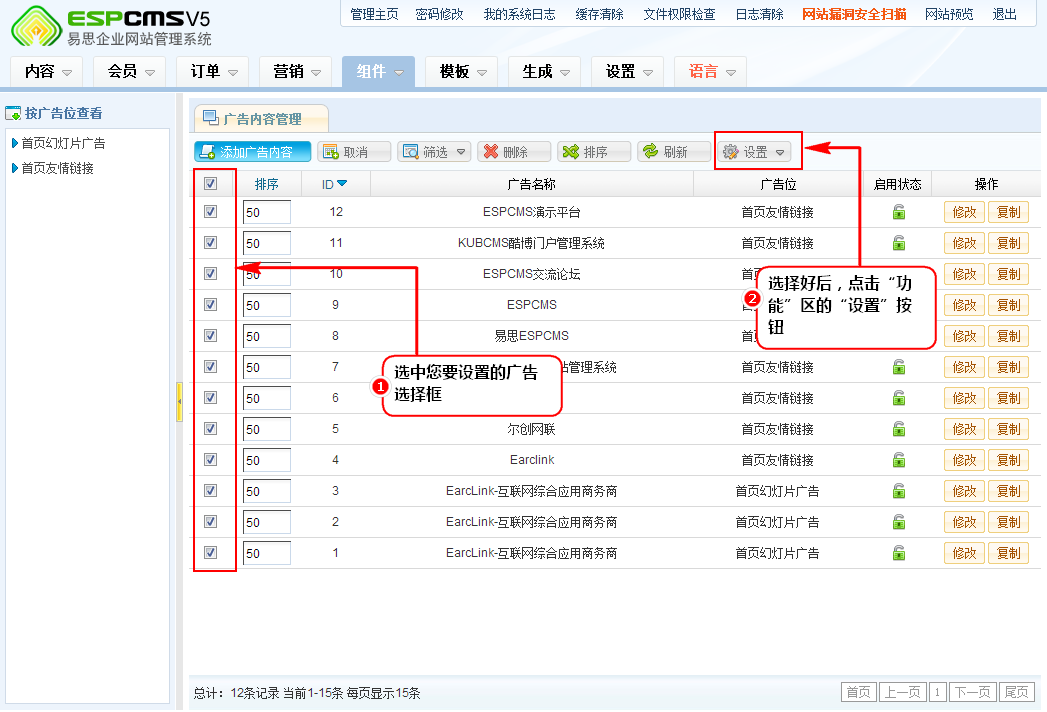
Task: Click 退出 to log out
Action: click(x=1004, y=14)
